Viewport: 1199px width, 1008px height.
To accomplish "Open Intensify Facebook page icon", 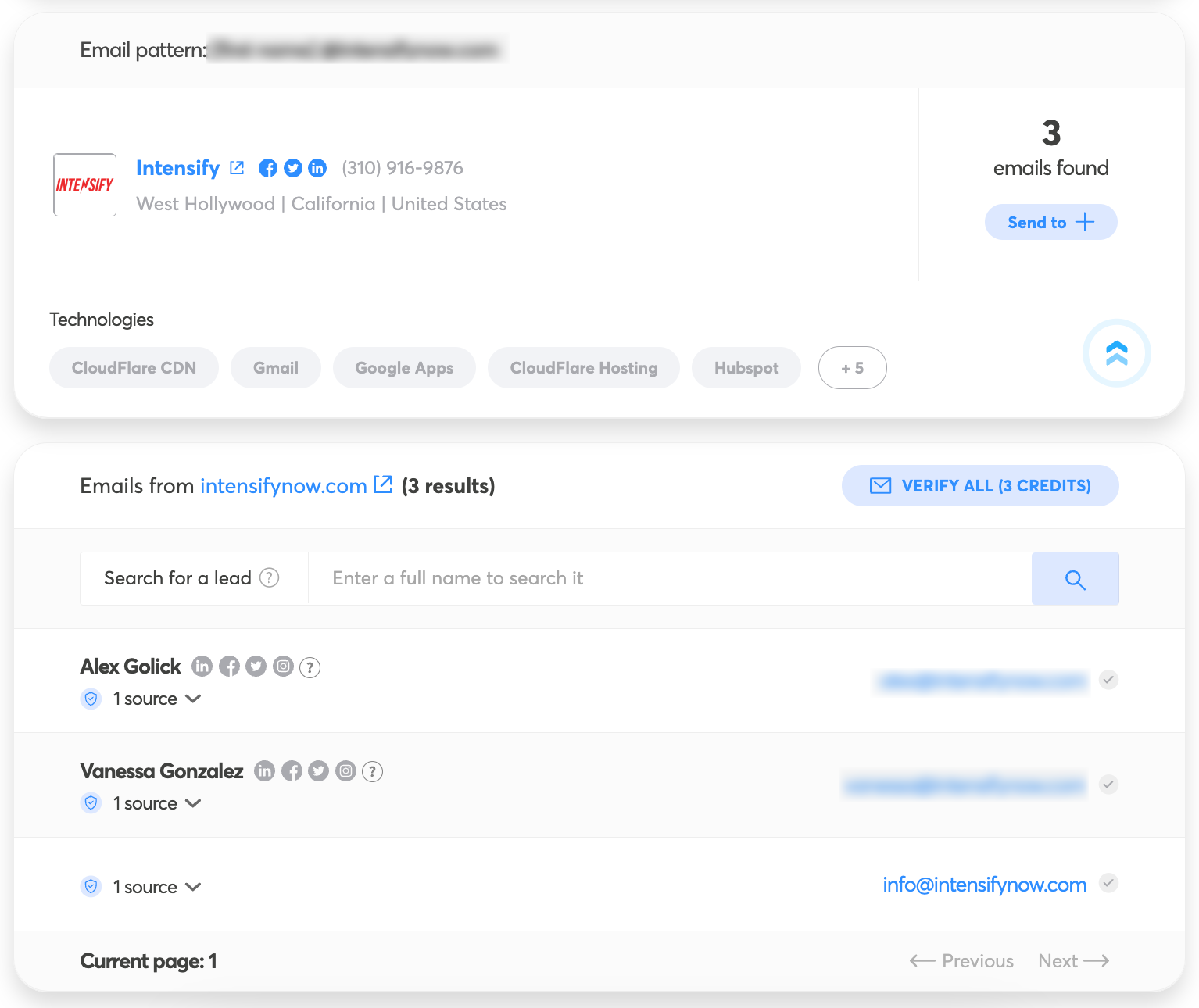I will (x=268, y=168).
